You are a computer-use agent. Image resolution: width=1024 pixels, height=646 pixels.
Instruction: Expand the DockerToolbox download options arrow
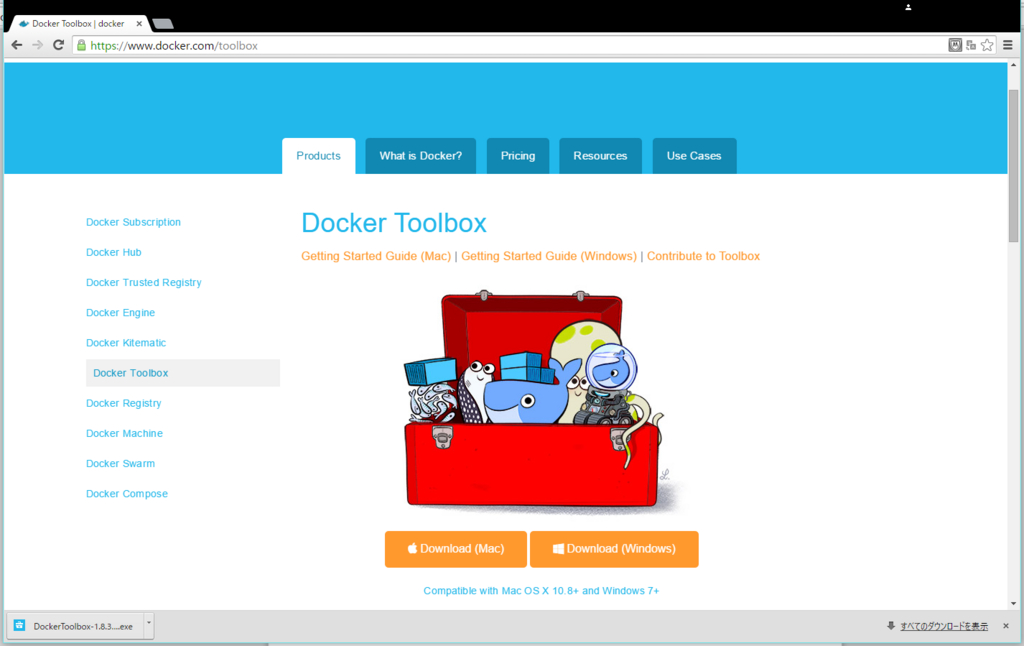tap(149, 625)
